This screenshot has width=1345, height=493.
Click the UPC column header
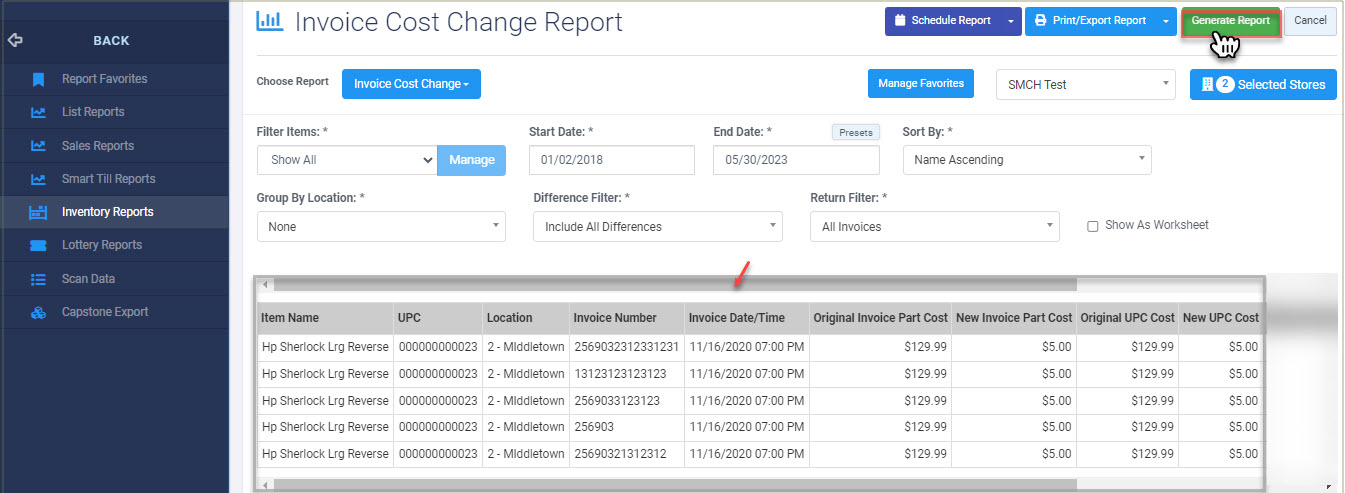pos(438,318)
